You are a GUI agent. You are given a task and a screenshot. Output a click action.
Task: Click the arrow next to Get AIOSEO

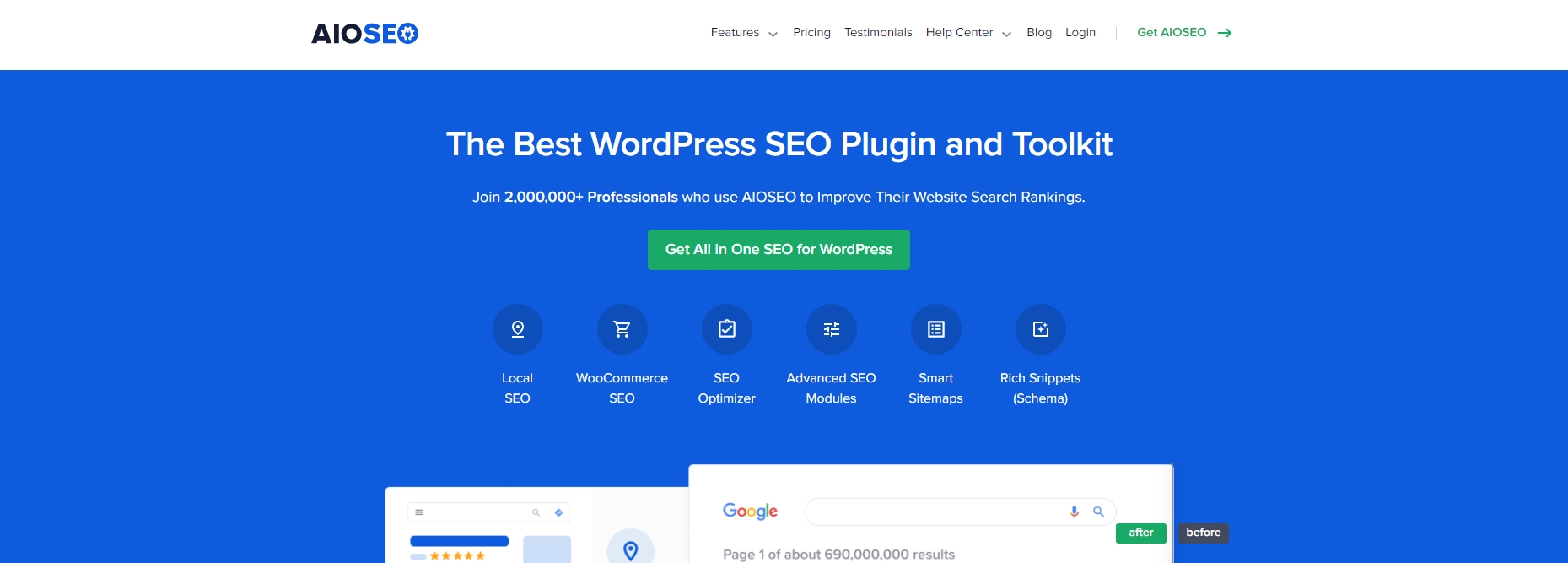(x=1225, y=33)
